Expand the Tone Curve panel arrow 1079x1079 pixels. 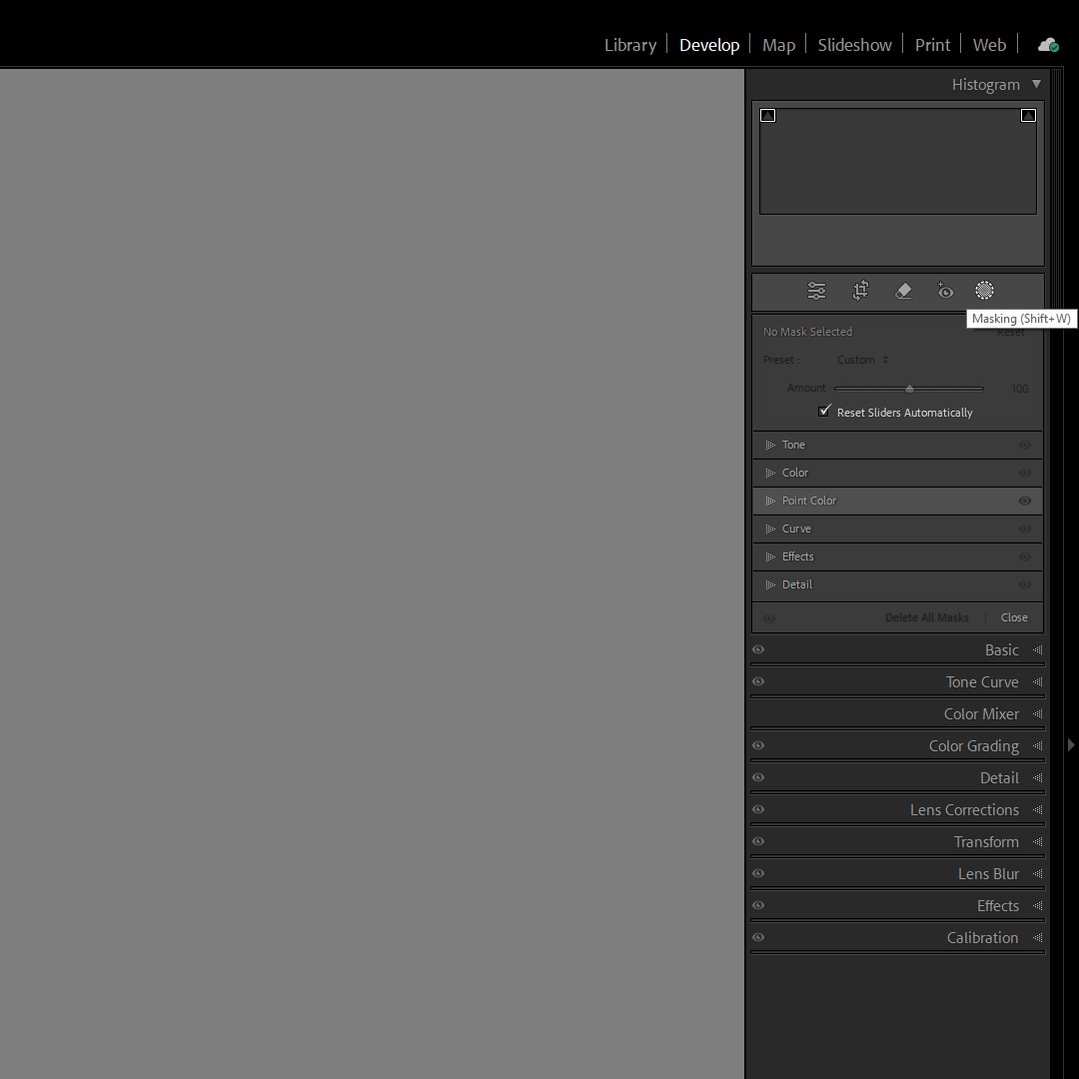(x=1038, y=682)
